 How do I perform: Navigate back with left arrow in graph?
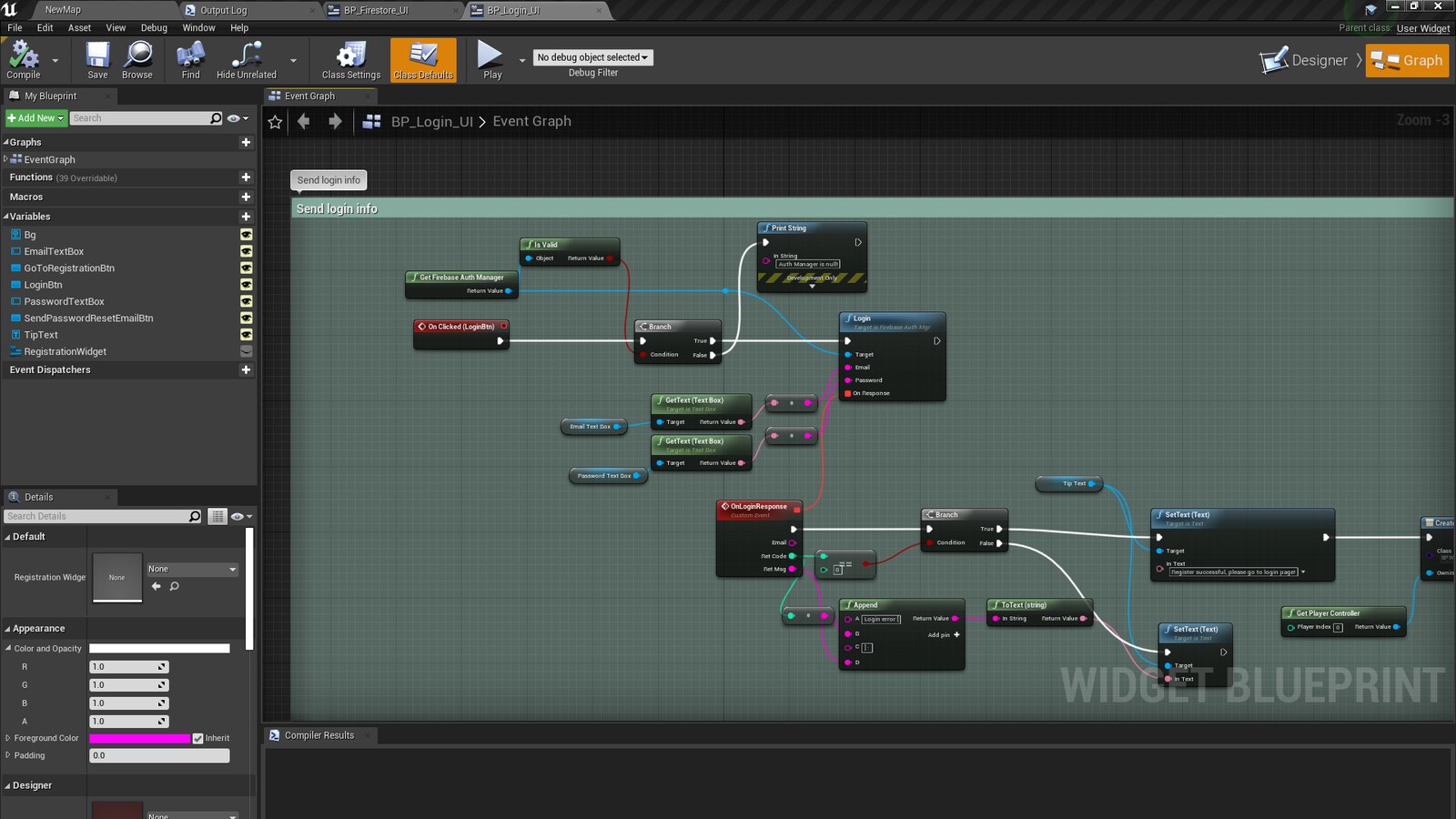304,121
